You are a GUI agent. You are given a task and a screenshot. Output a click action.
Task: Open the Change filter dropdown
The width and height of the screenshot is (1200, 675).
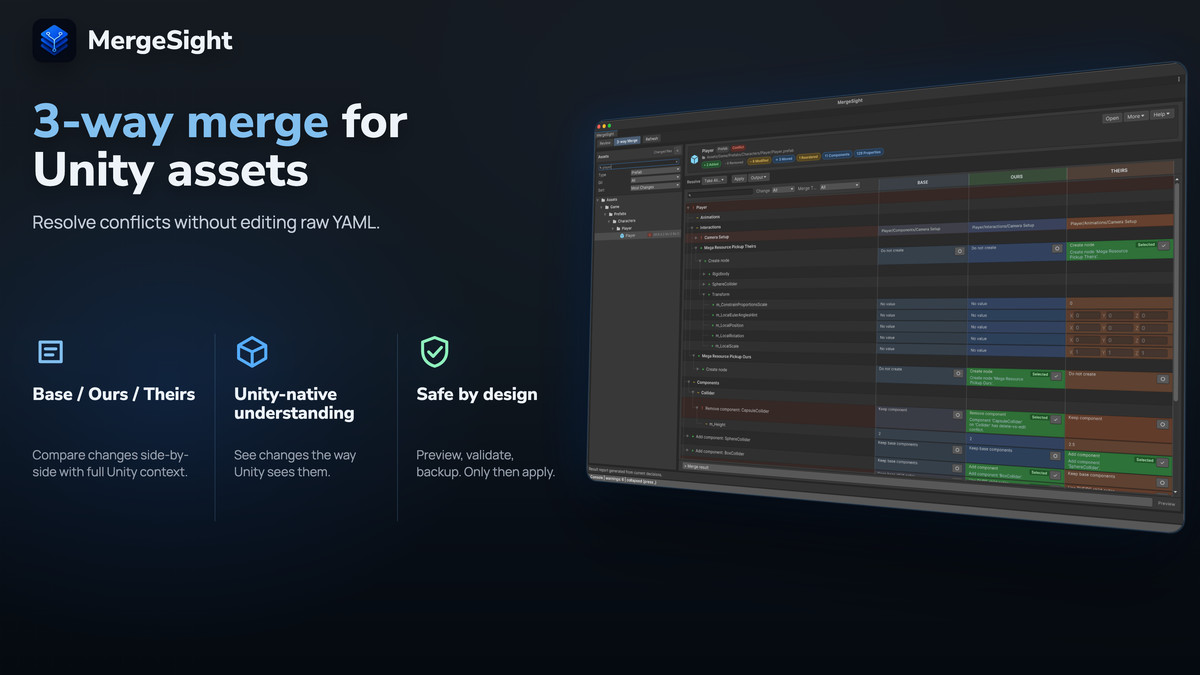point(783,189)
